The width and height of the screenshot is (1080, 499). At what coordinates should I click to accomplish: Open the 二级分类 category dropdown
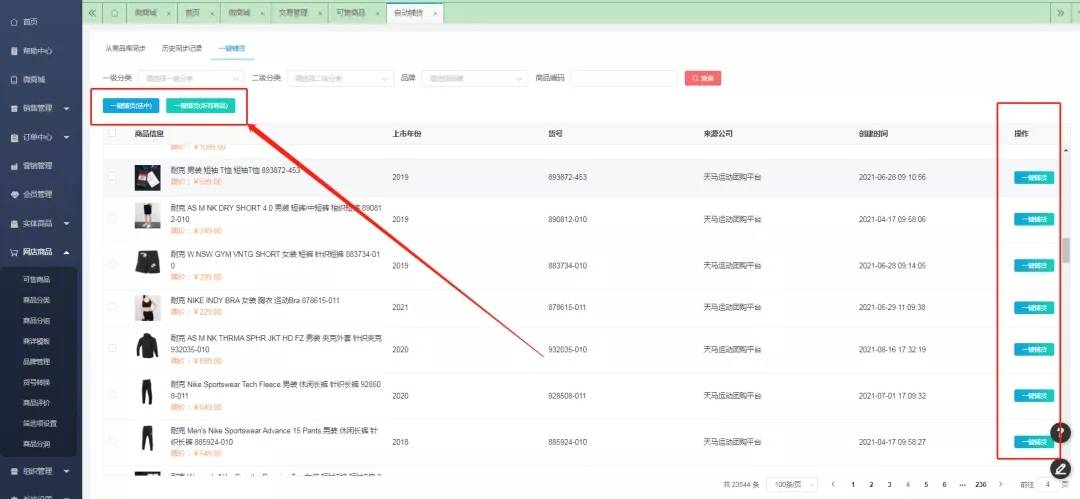coord(339,78)
